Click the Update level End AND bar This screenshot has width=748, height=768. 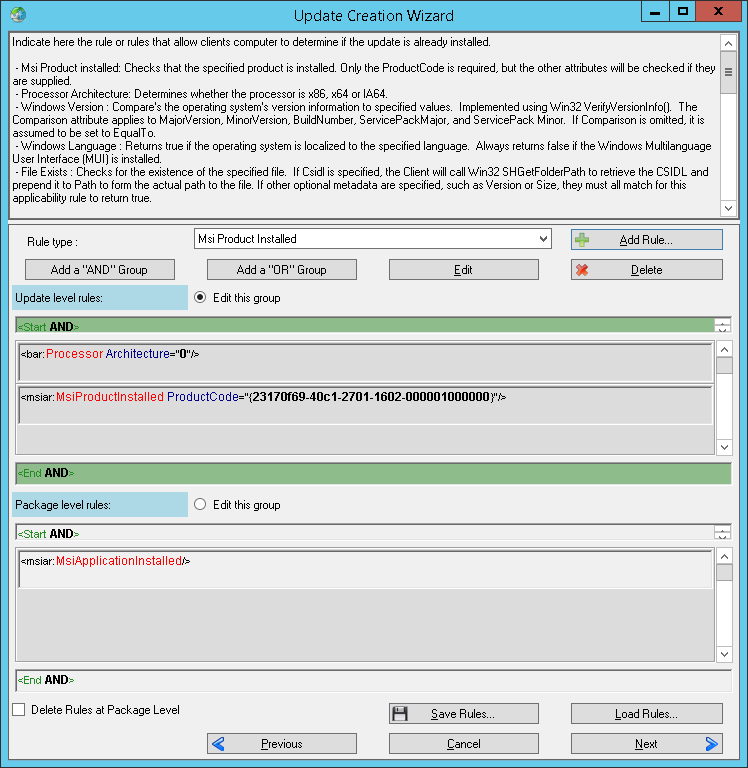coord(373,473)
